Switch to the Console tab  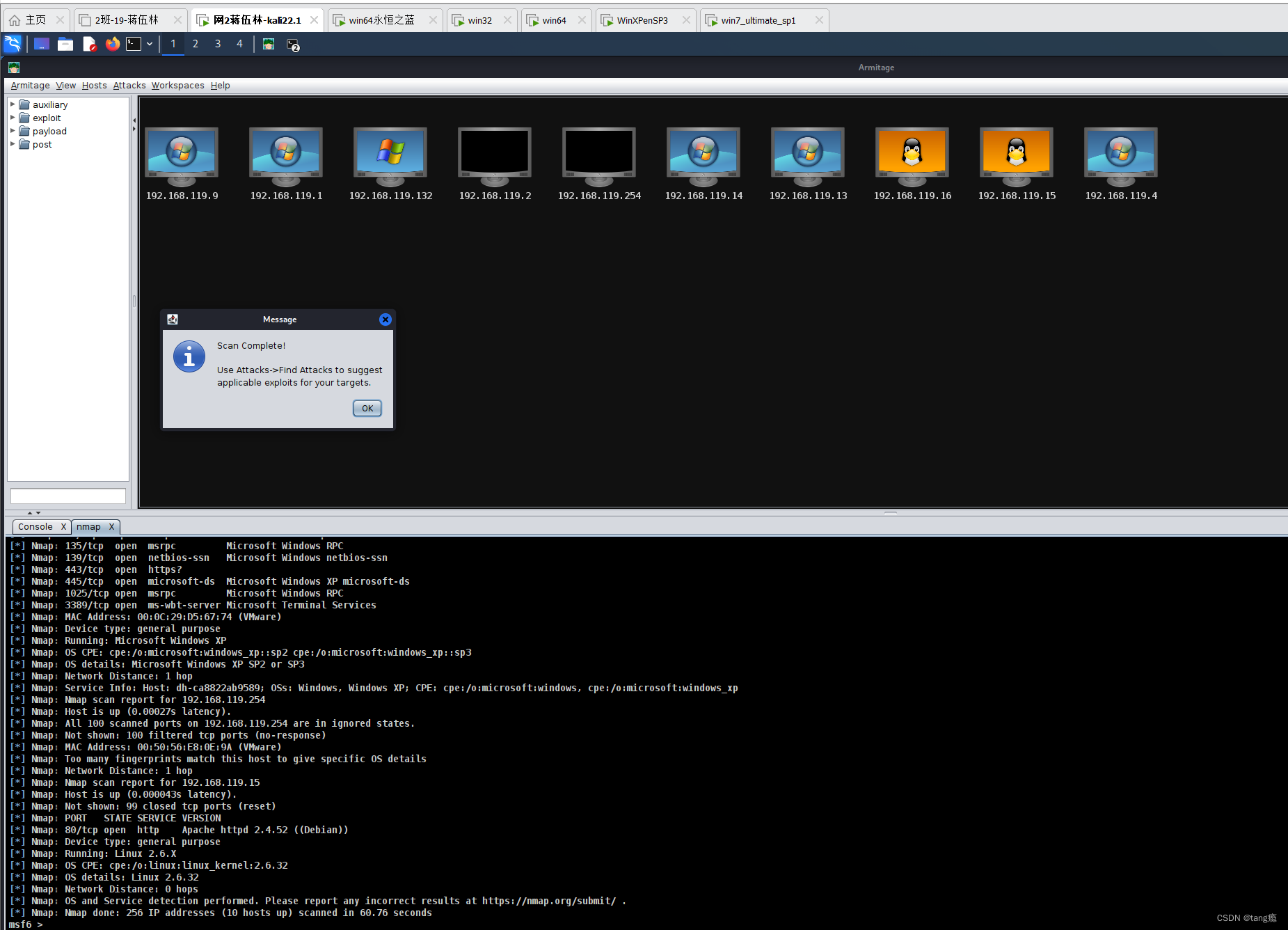[35, 527]
